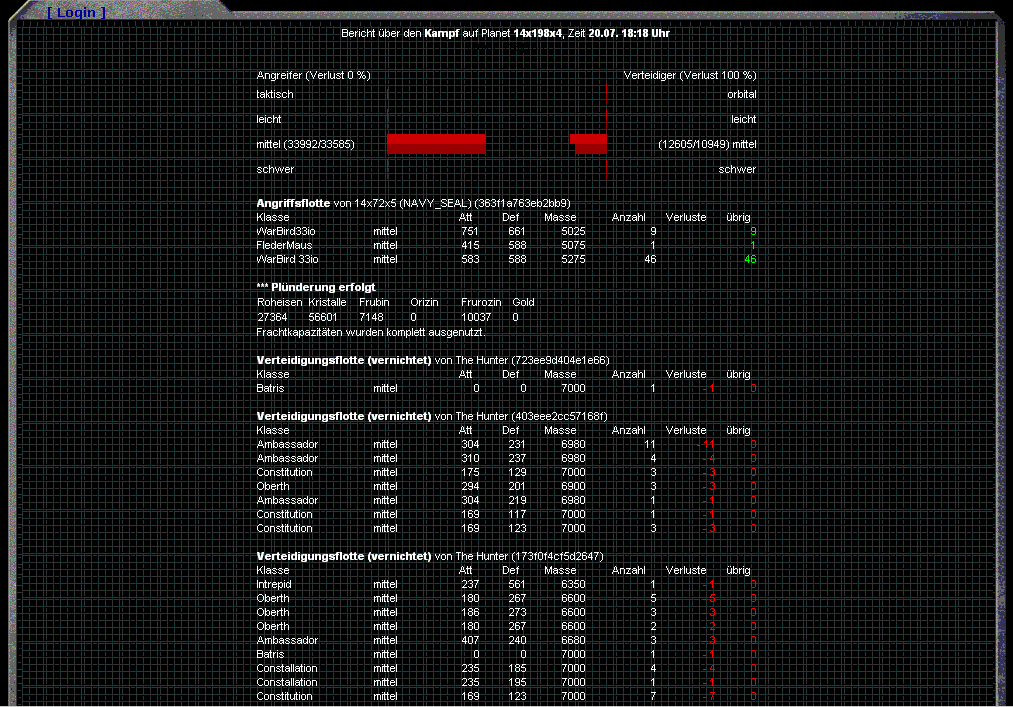Click the Frurozin column header
1013x707 pixels.
pyautogui.click(x=481, y=302)
